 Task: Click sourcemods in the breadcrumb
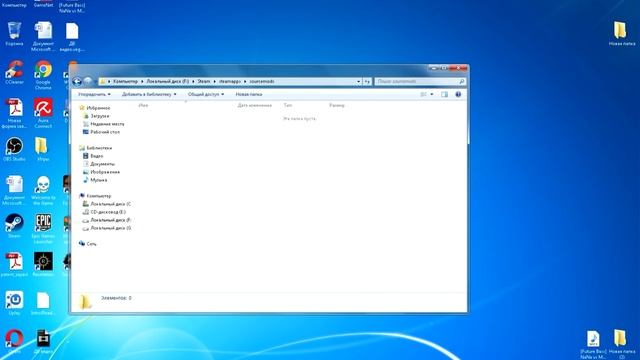coord(262,82)
